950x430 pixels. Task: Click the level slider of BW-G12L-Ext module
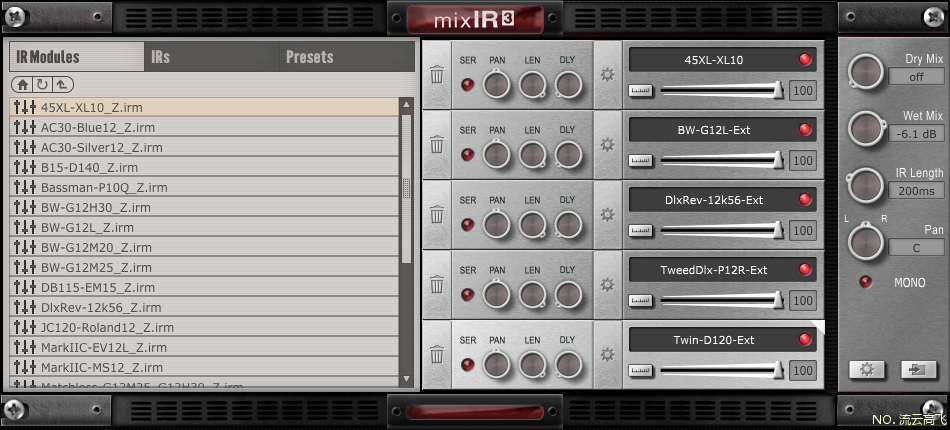coord(722,160)
